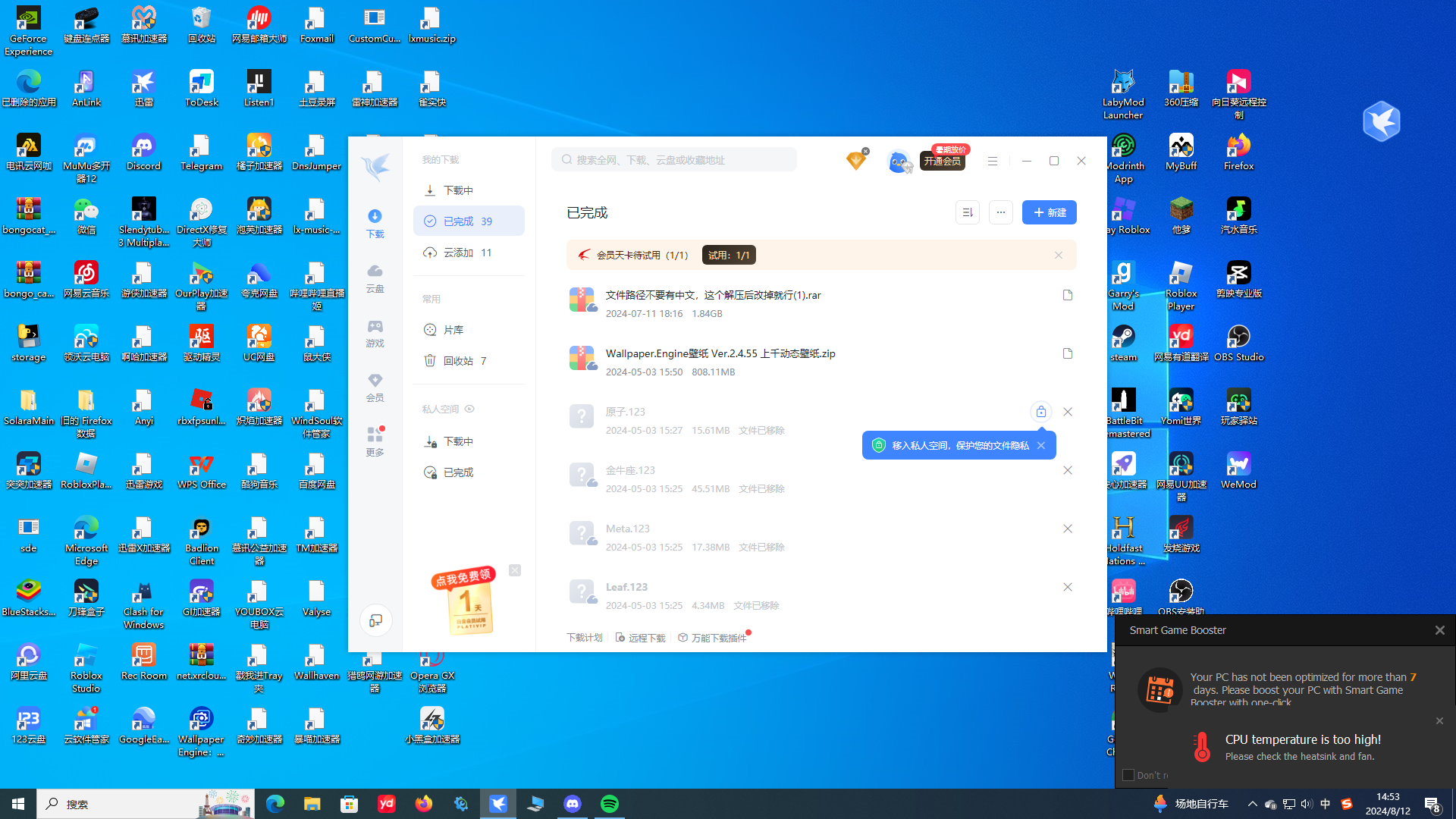
Task: Open folder icon for the rar file
Action: click(x=1067, y=295)
